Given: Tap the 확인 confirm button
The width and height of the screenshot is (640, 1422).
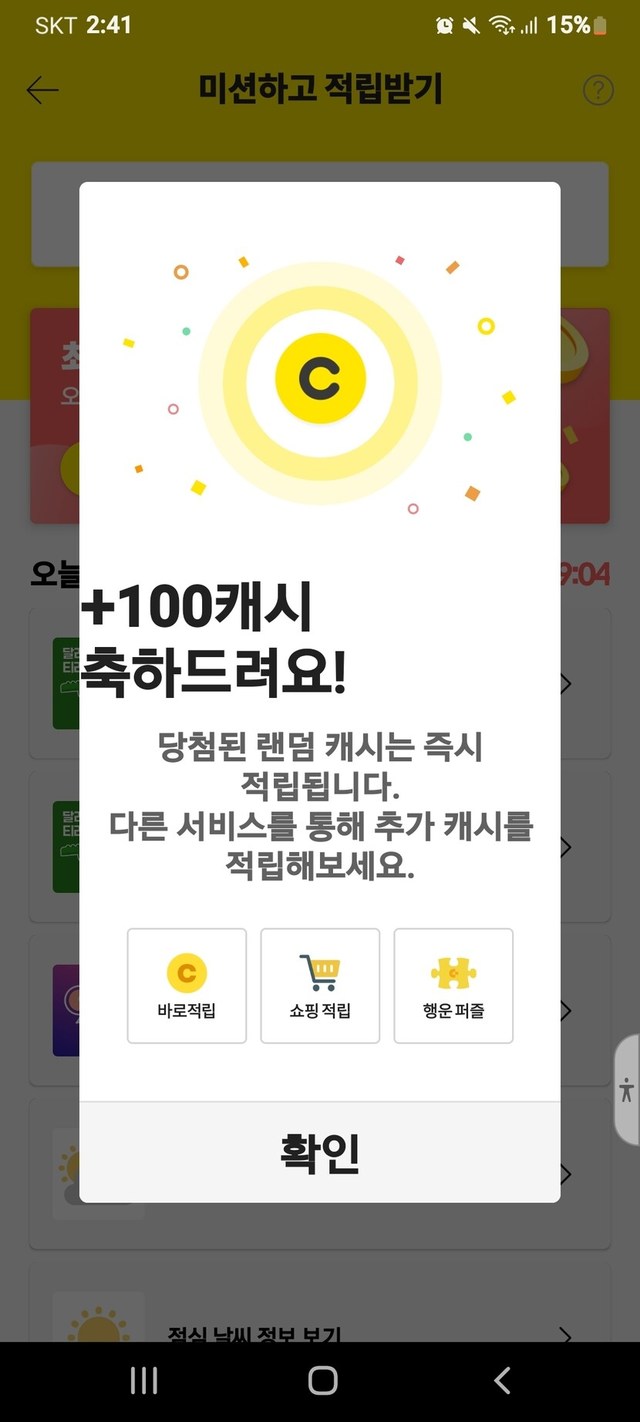Looking at the screenshot, I should [320, 1152].
